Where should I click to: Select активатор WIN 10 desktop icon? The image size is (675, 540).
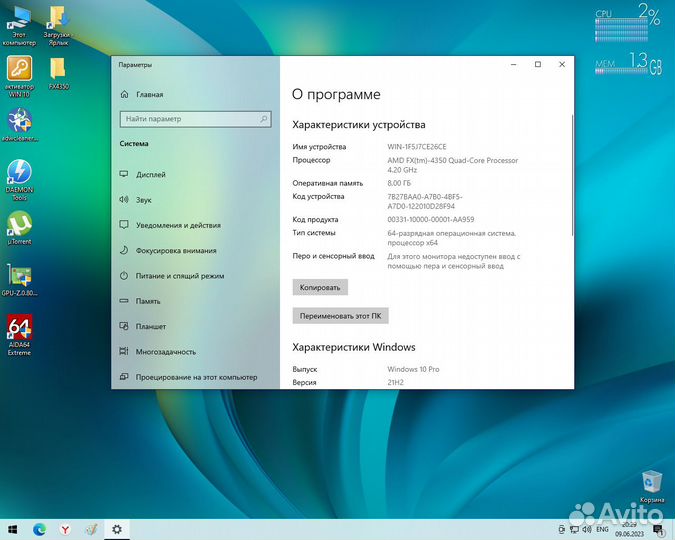click(x=19, y=77)
